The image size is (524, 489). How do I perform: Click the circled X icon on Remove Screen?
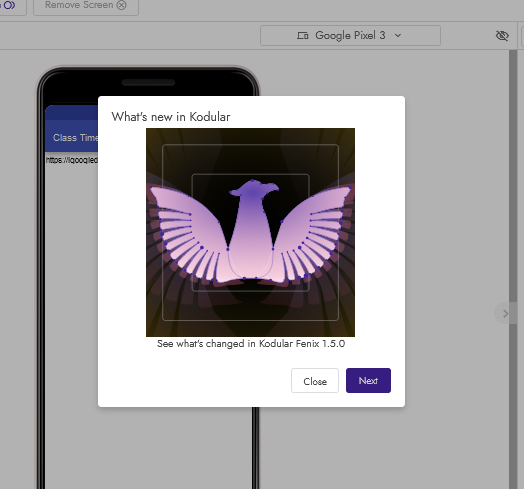point(122,5)
